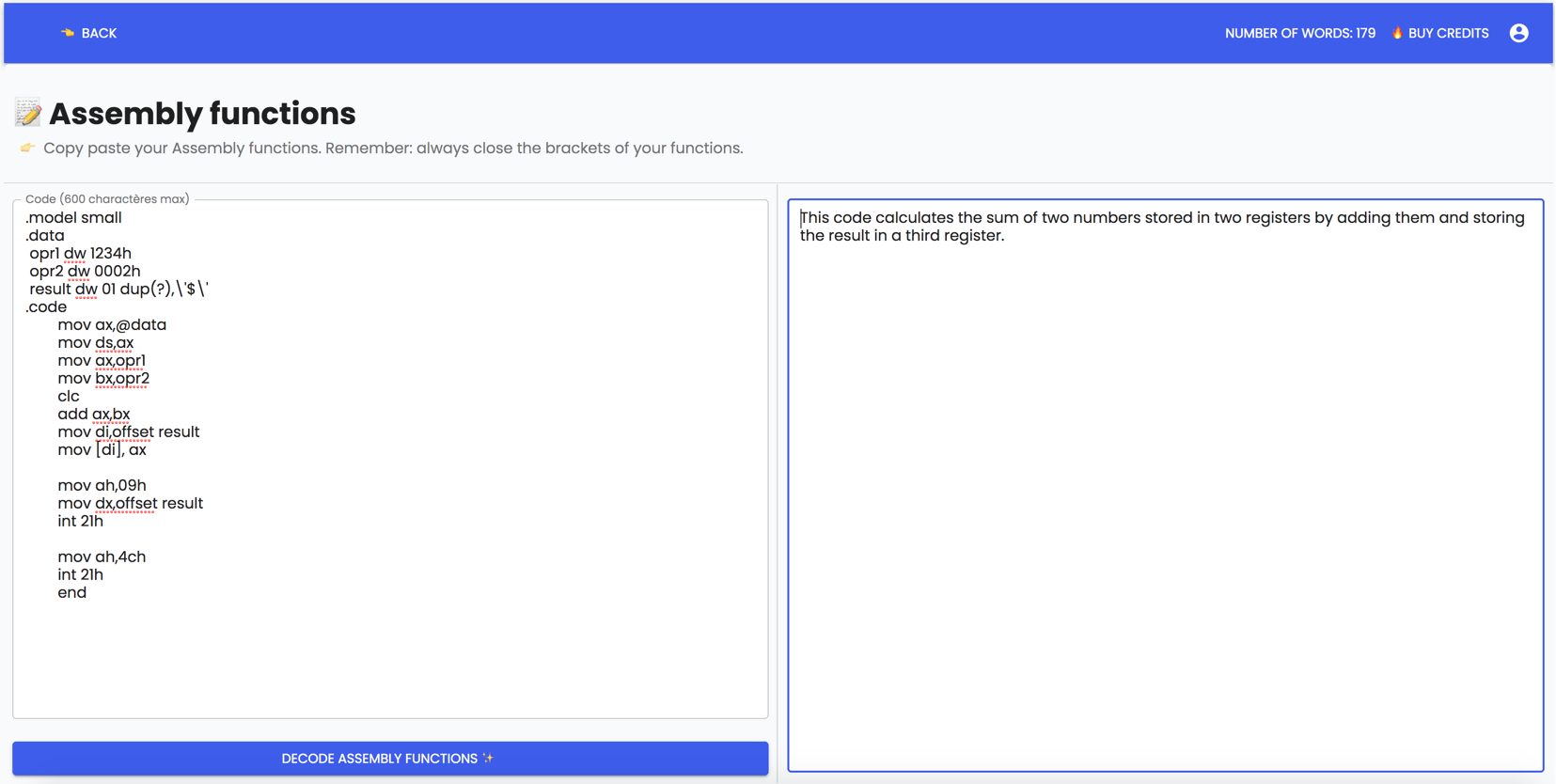Click the ".code" directive line
This screenshot has height=784, width=1556.
pos(46,307)
